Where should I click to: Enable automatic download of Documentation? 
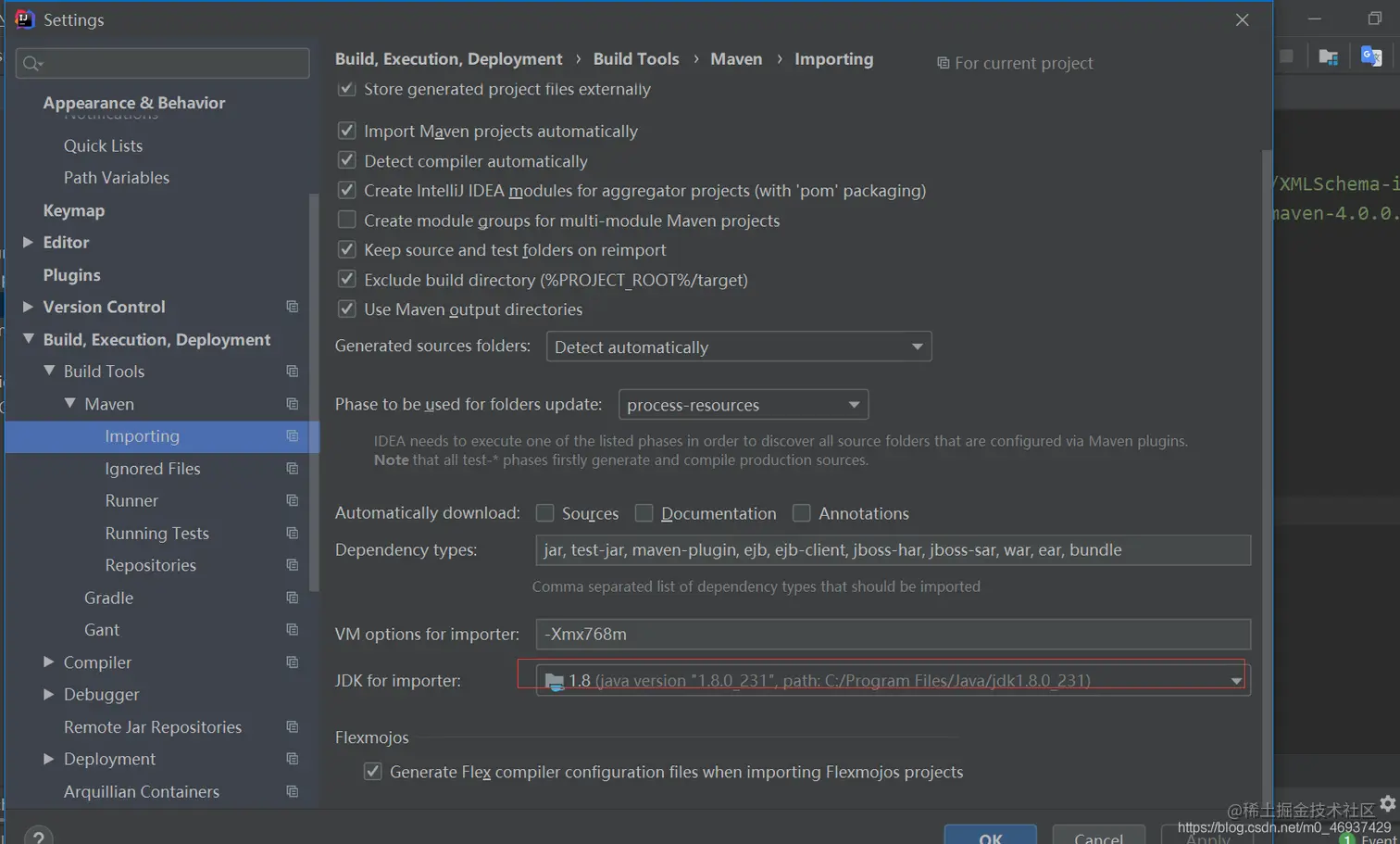644,512
